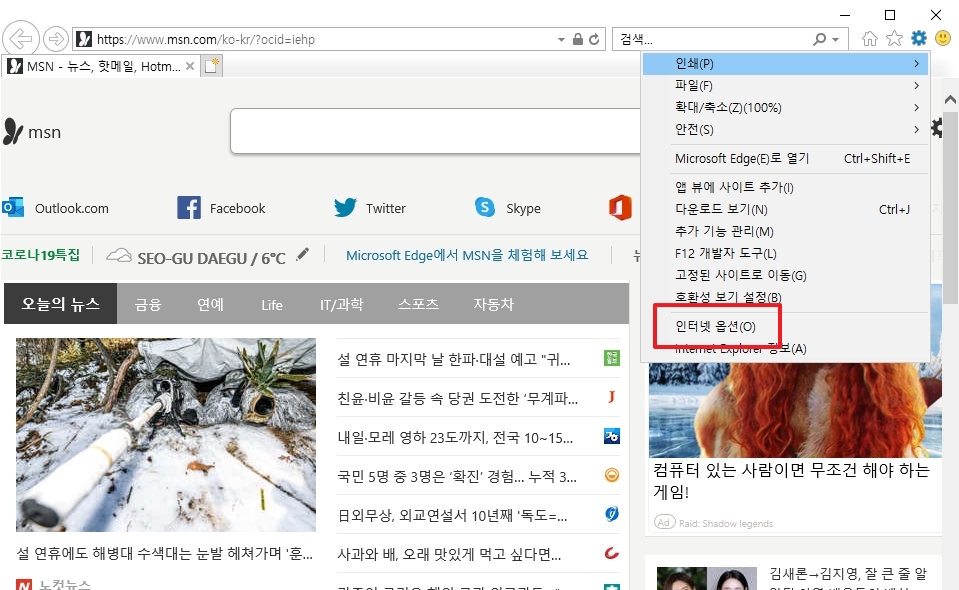Click the page scrollbar up arrow
The image size is (959, 590).
click(950, 98)
